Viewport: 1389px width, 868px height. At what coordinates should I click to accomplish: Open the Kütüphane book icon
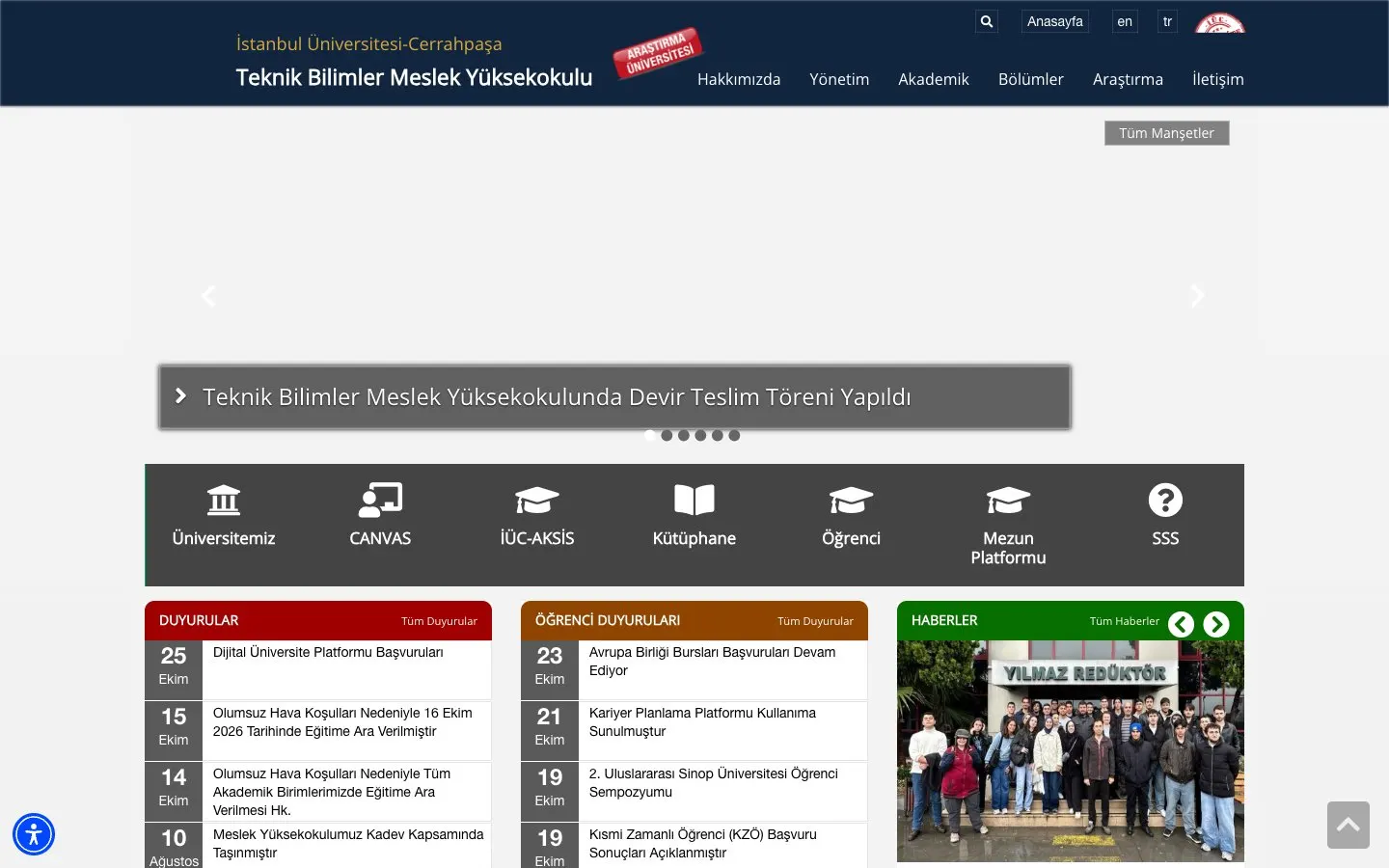tap(694, 500)
